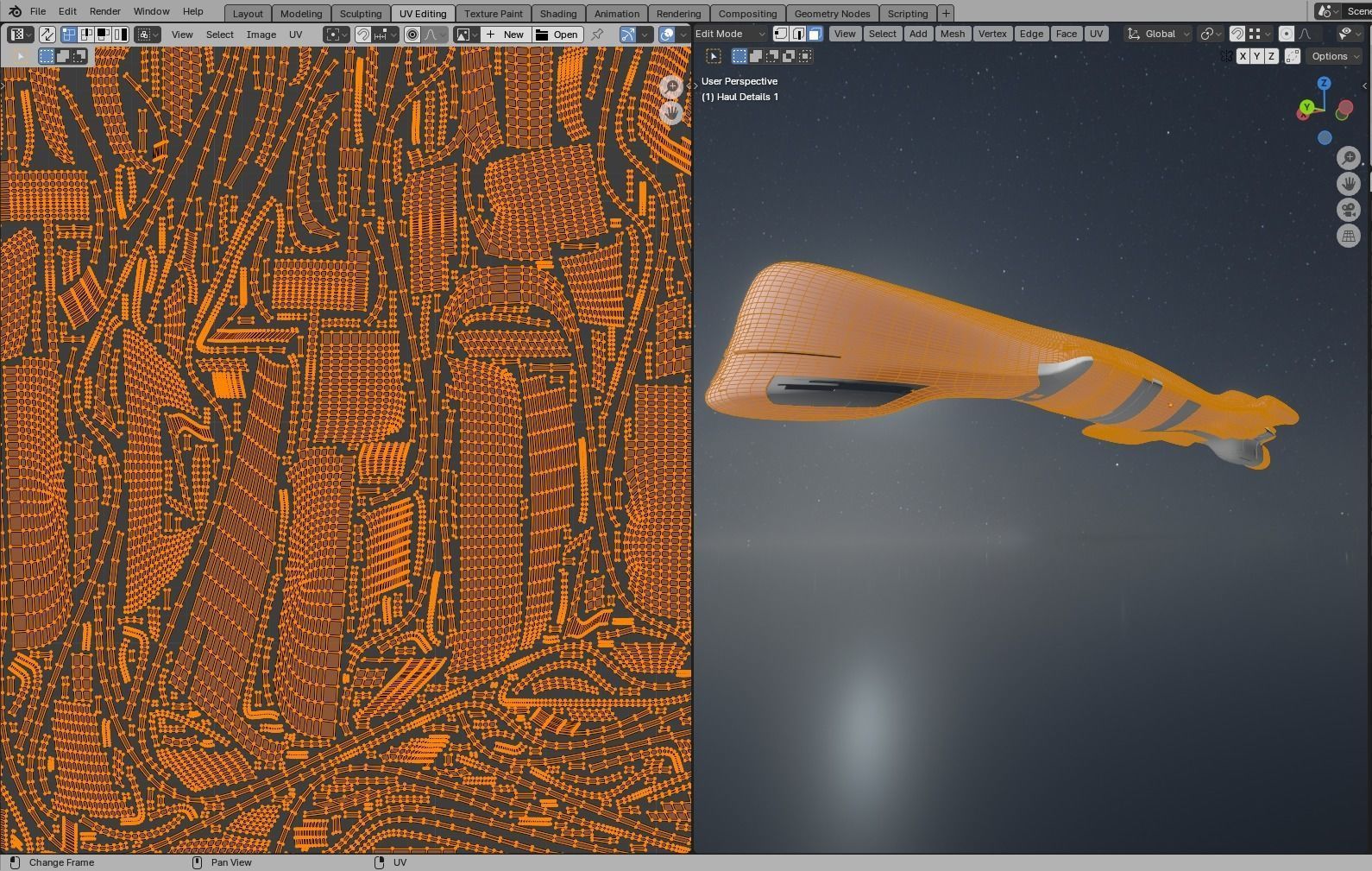
Task: Open the 3D viewport Face menu
Action: (x=1067, y=34)
